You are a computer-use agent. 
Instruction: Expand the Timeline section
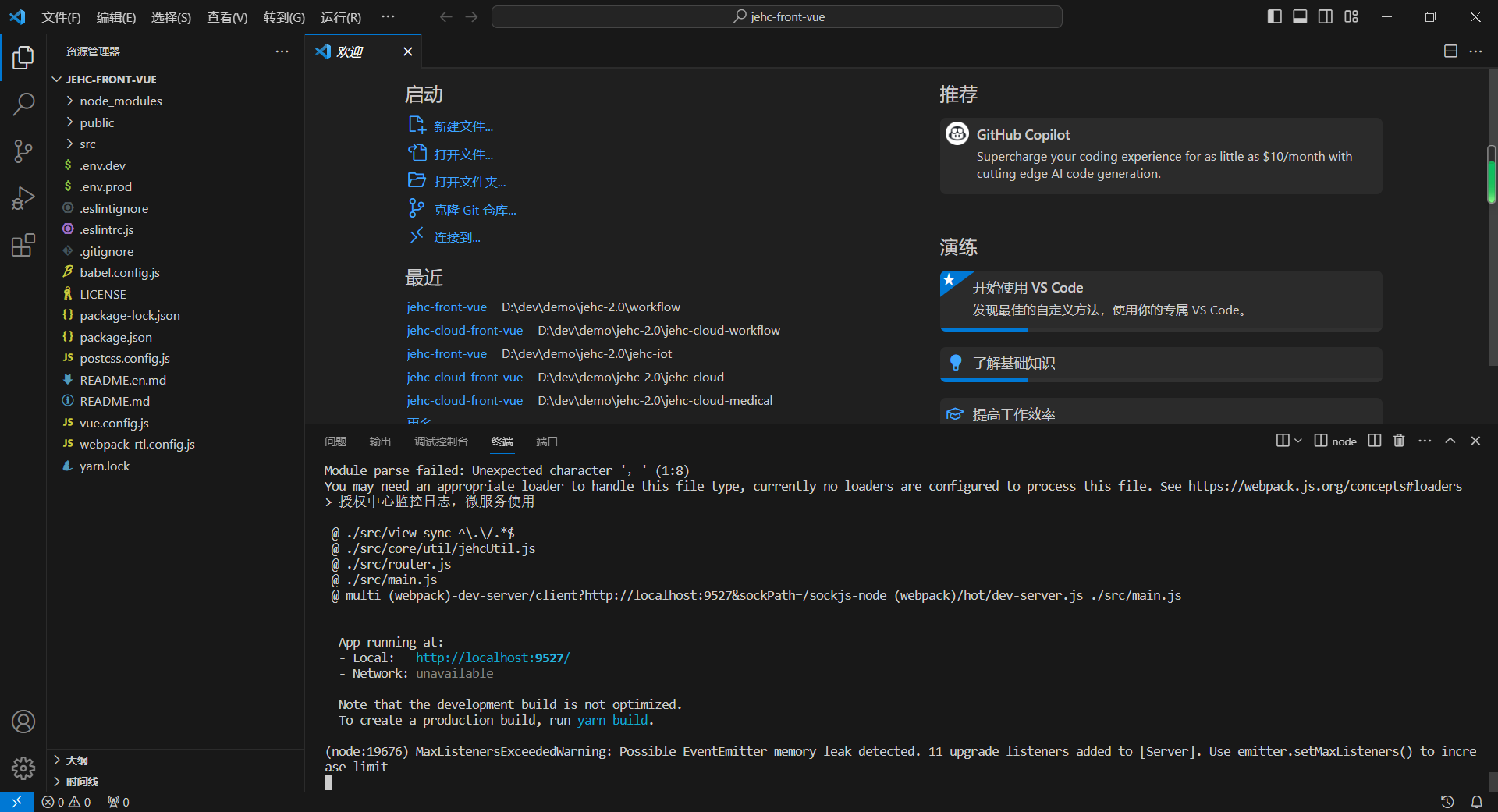pos(176,782)
